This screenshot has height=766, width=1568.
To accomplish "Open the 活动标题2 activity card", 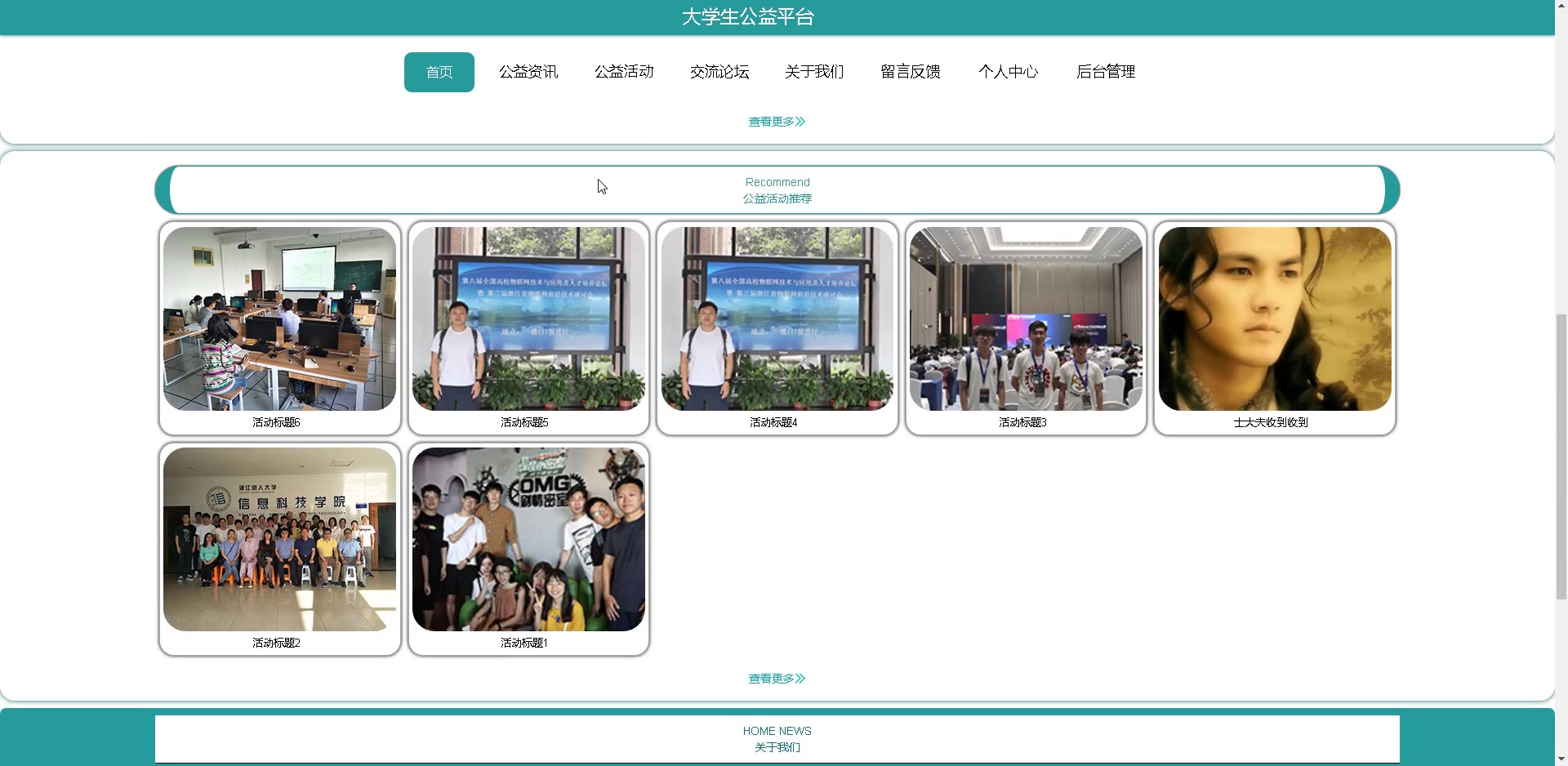I will (279, 548).
